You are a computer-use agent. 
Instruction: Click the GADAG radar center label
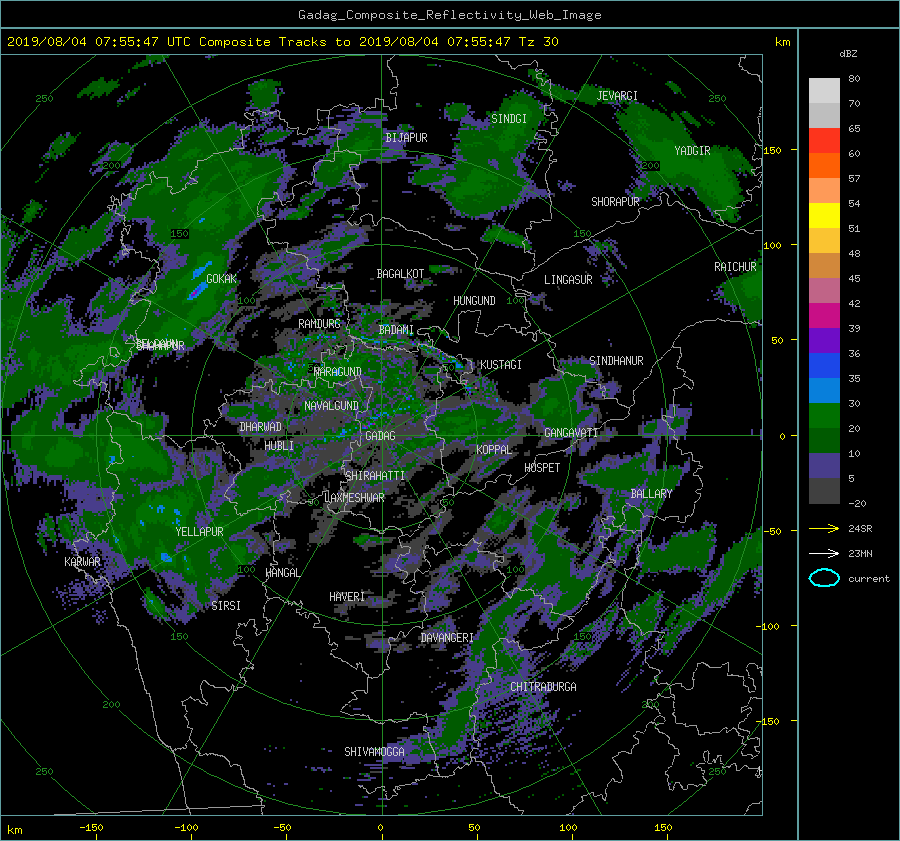click(x=380, y=436)
